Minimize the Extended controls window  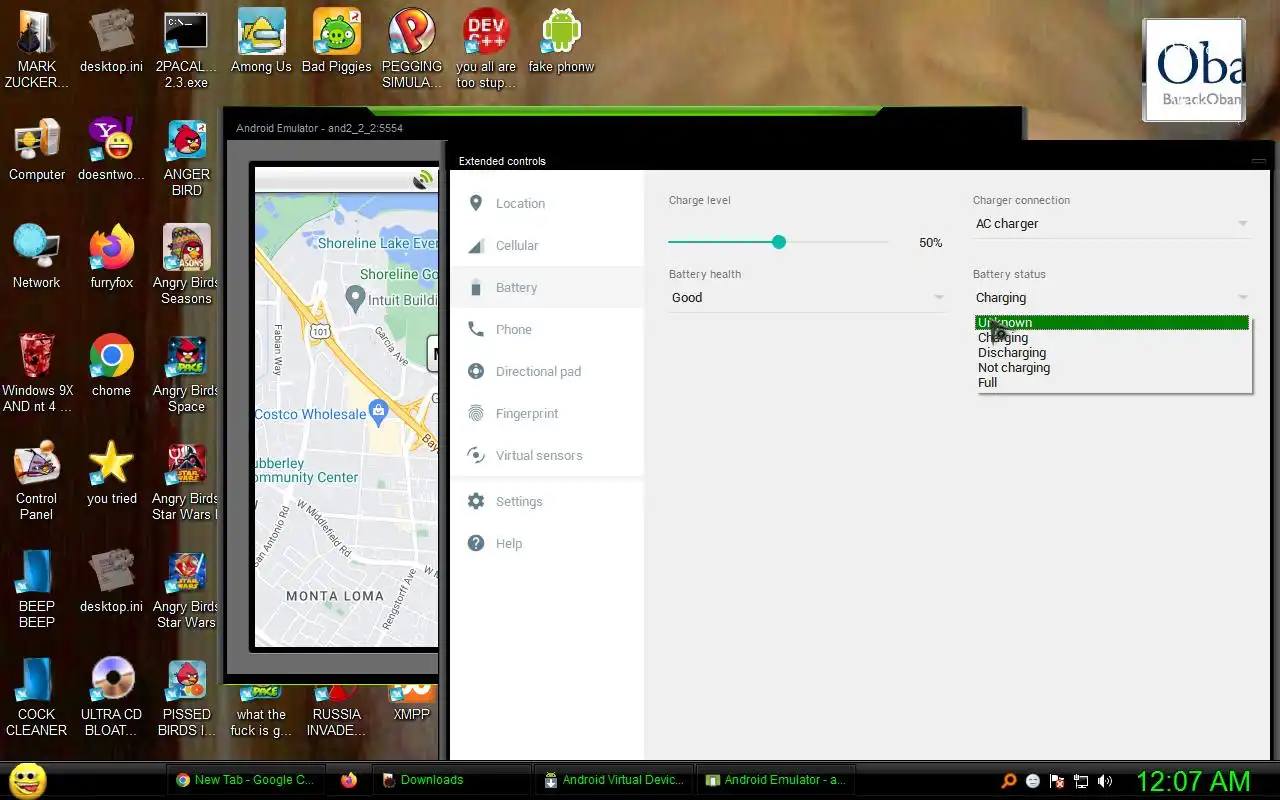coord(1258,161)
